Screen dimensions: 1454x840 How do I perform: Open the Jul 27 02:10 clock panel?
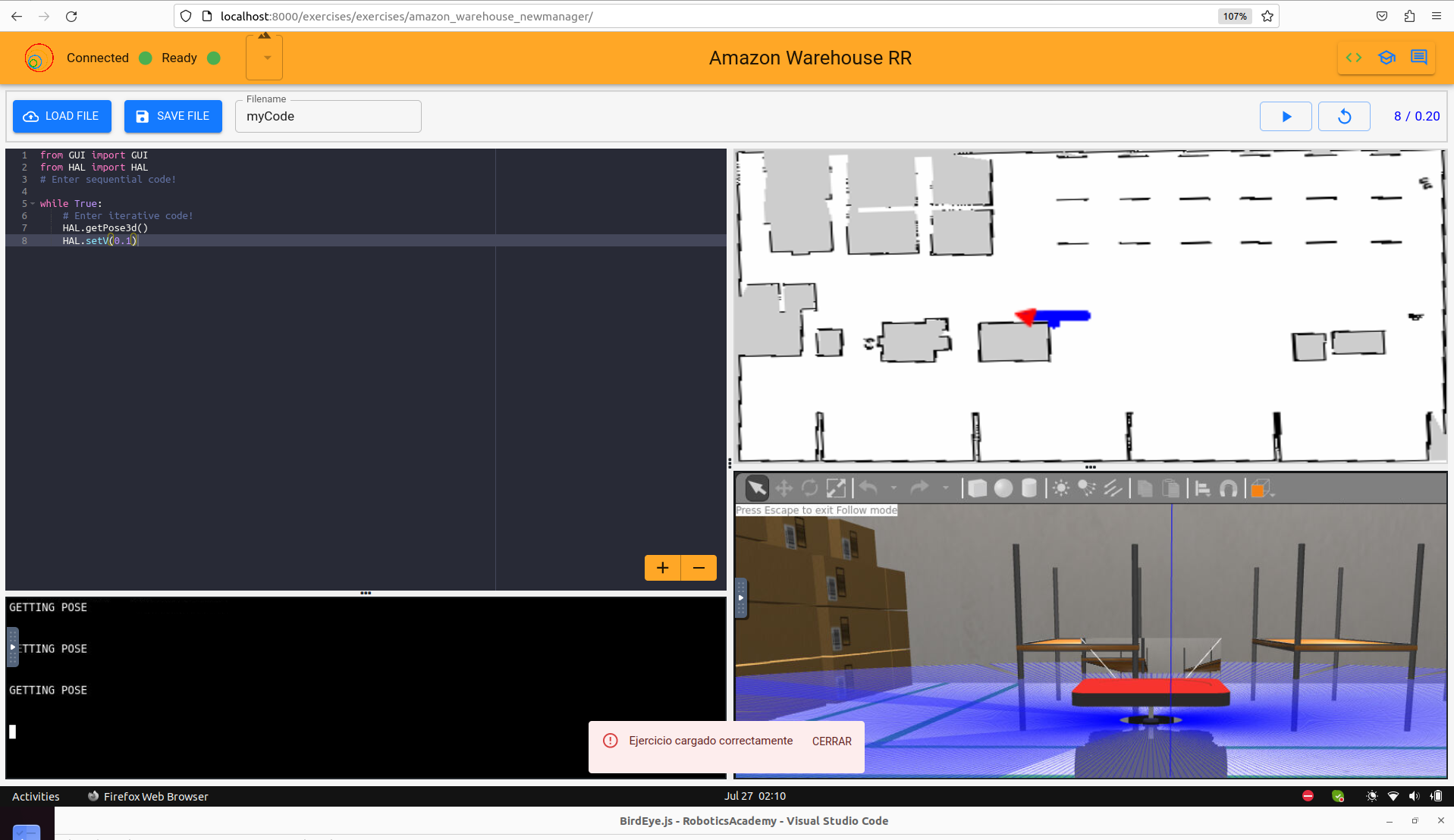pyautogui.click(x=755, y=796)
